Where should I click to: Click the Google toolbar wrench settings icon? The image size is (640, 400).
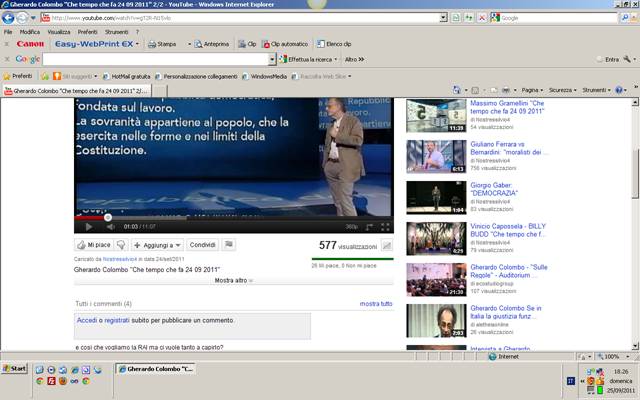tap(627, 59)
